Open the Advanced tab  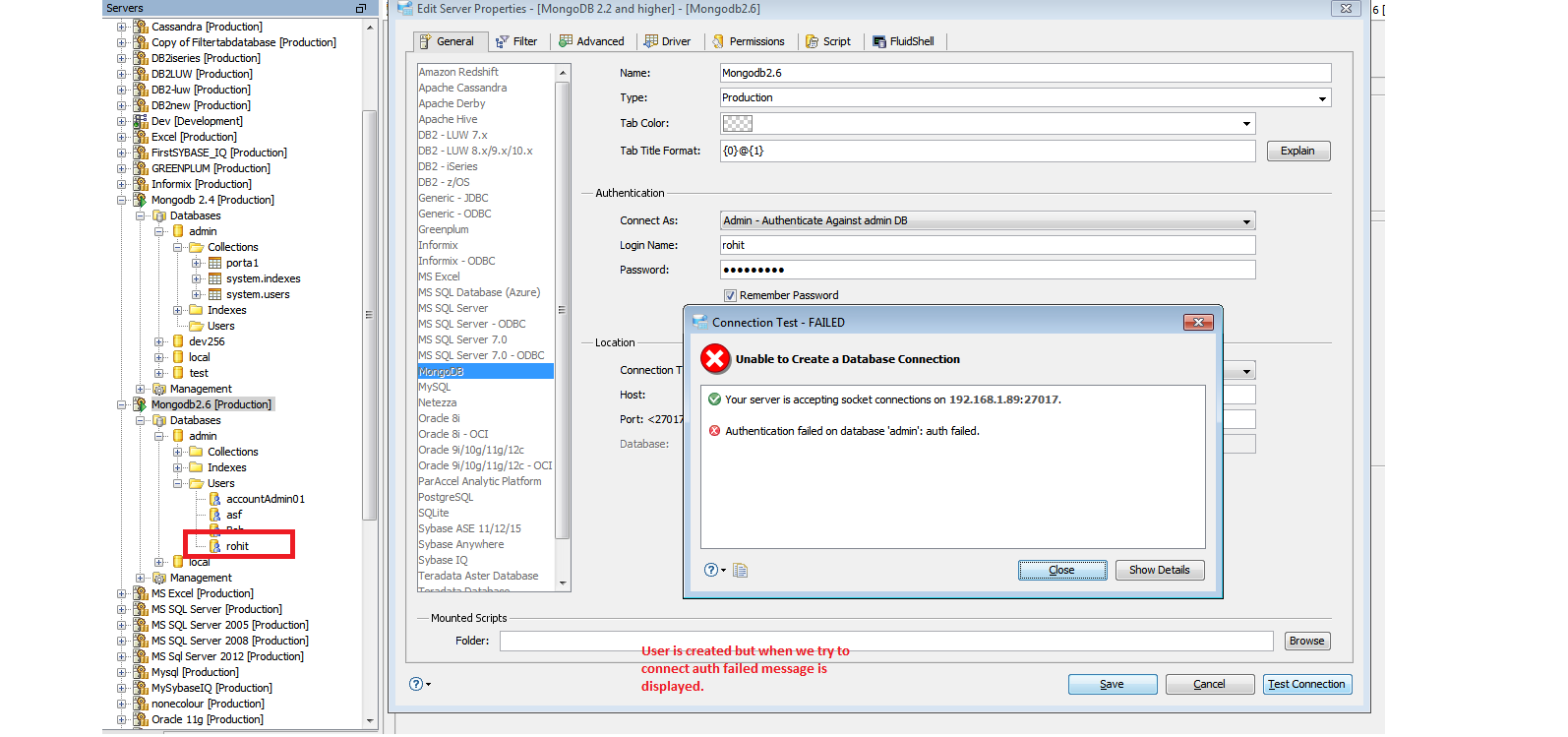pyautogui.click(x=591, y=41)
